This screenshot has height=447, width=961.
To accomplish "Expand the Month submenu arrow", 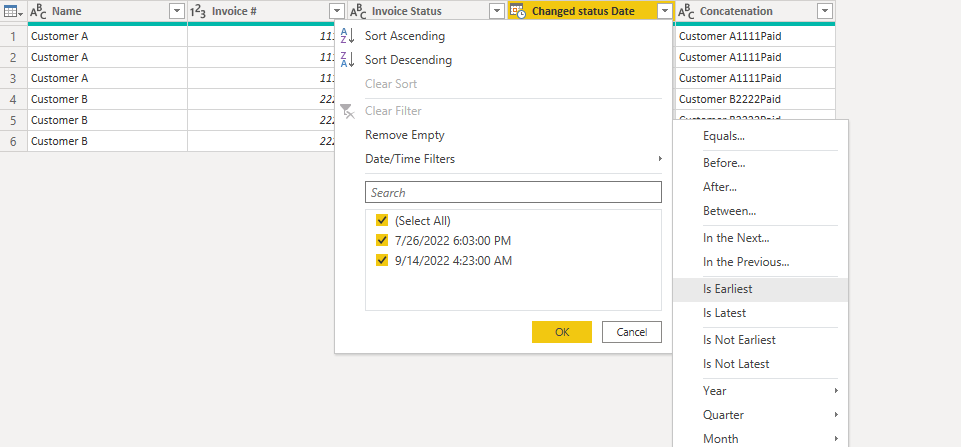I will point(837,439).
